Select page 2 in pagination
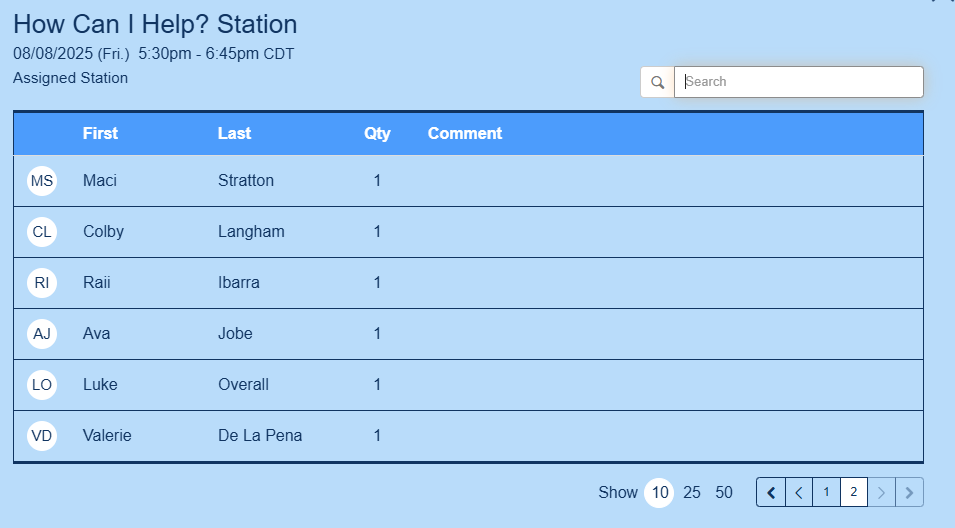 point(853,492)
